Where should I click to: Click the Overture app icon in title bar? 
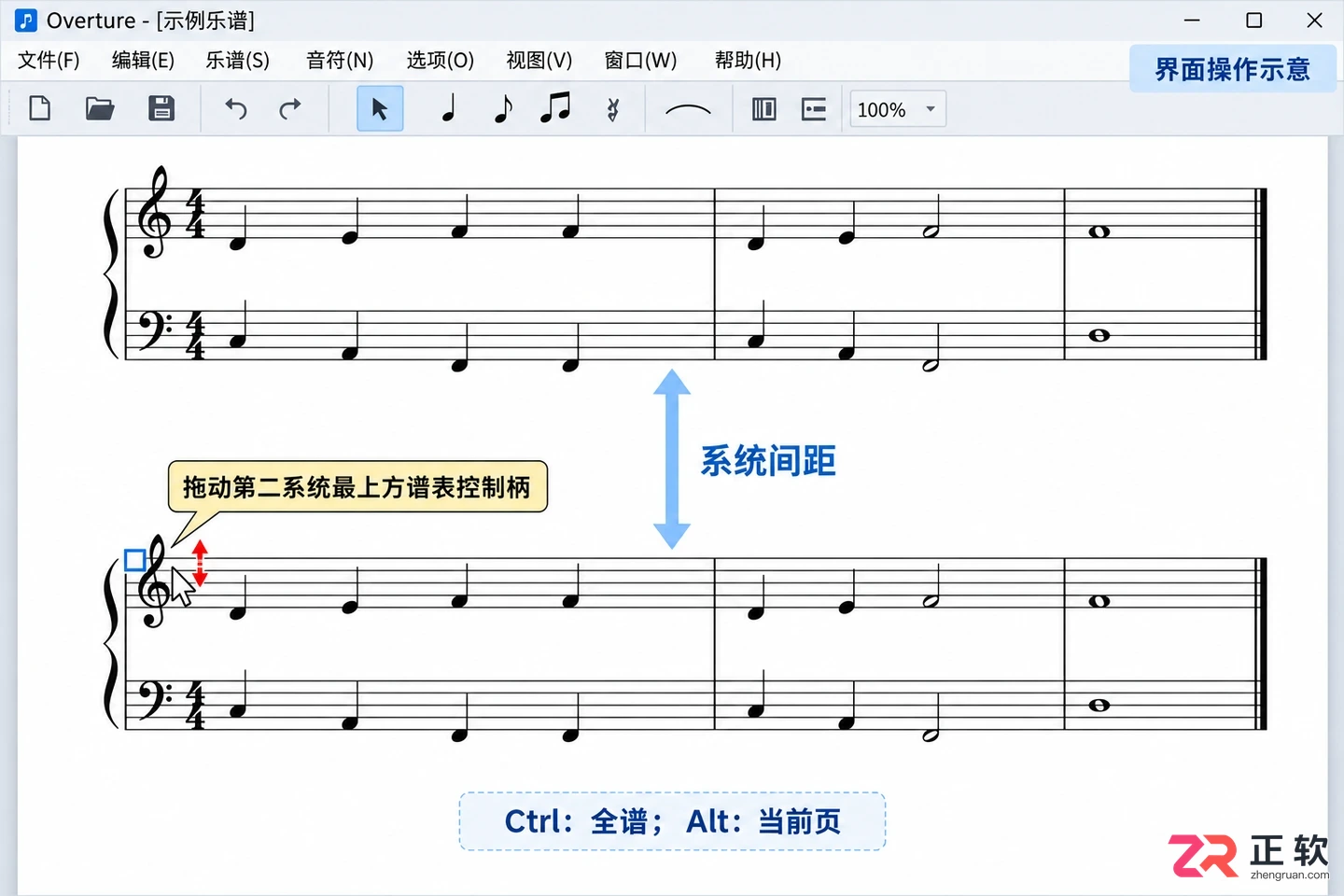26,21
